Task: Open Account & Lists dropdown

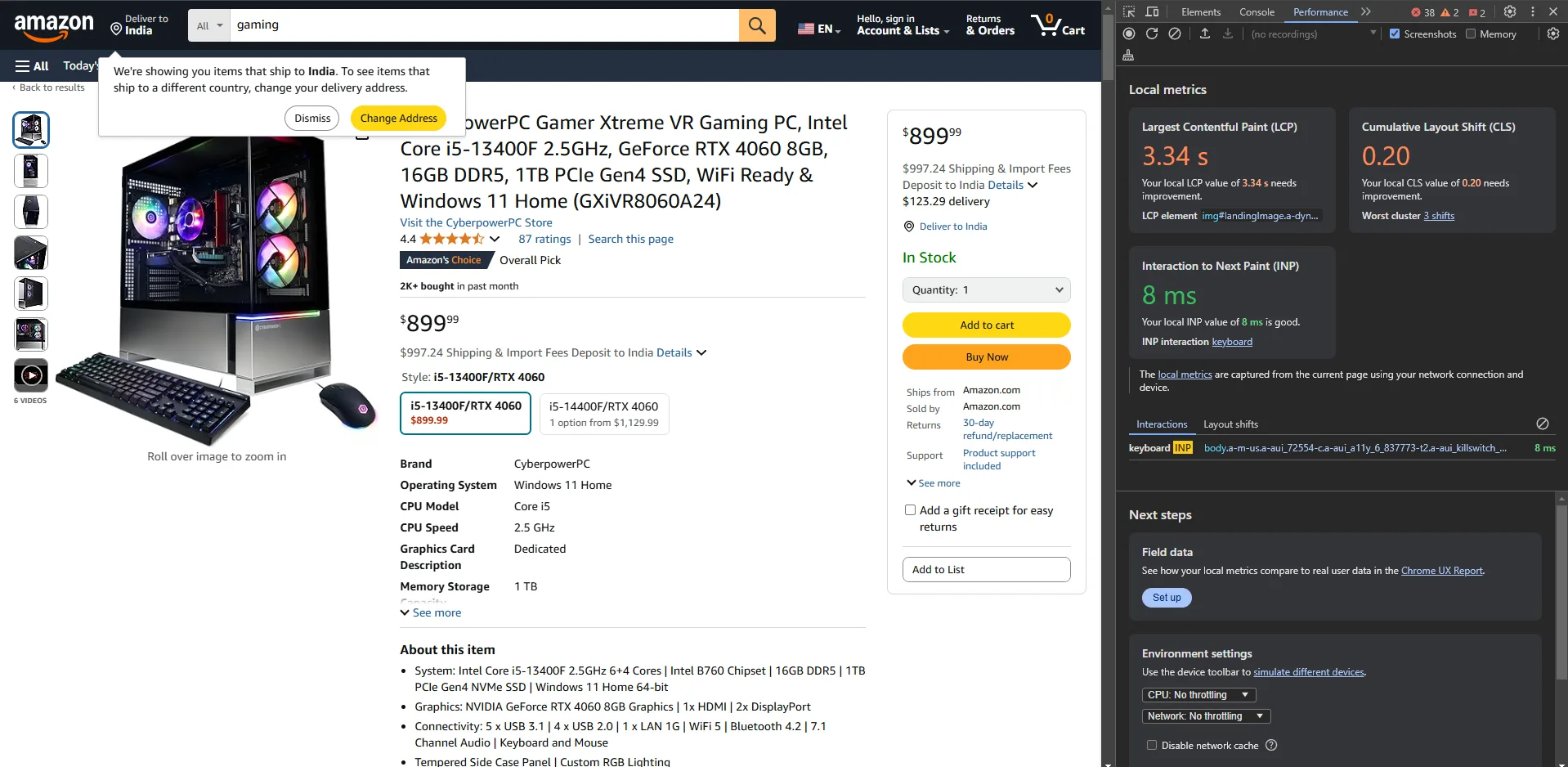Action: [x=903, y=25]
